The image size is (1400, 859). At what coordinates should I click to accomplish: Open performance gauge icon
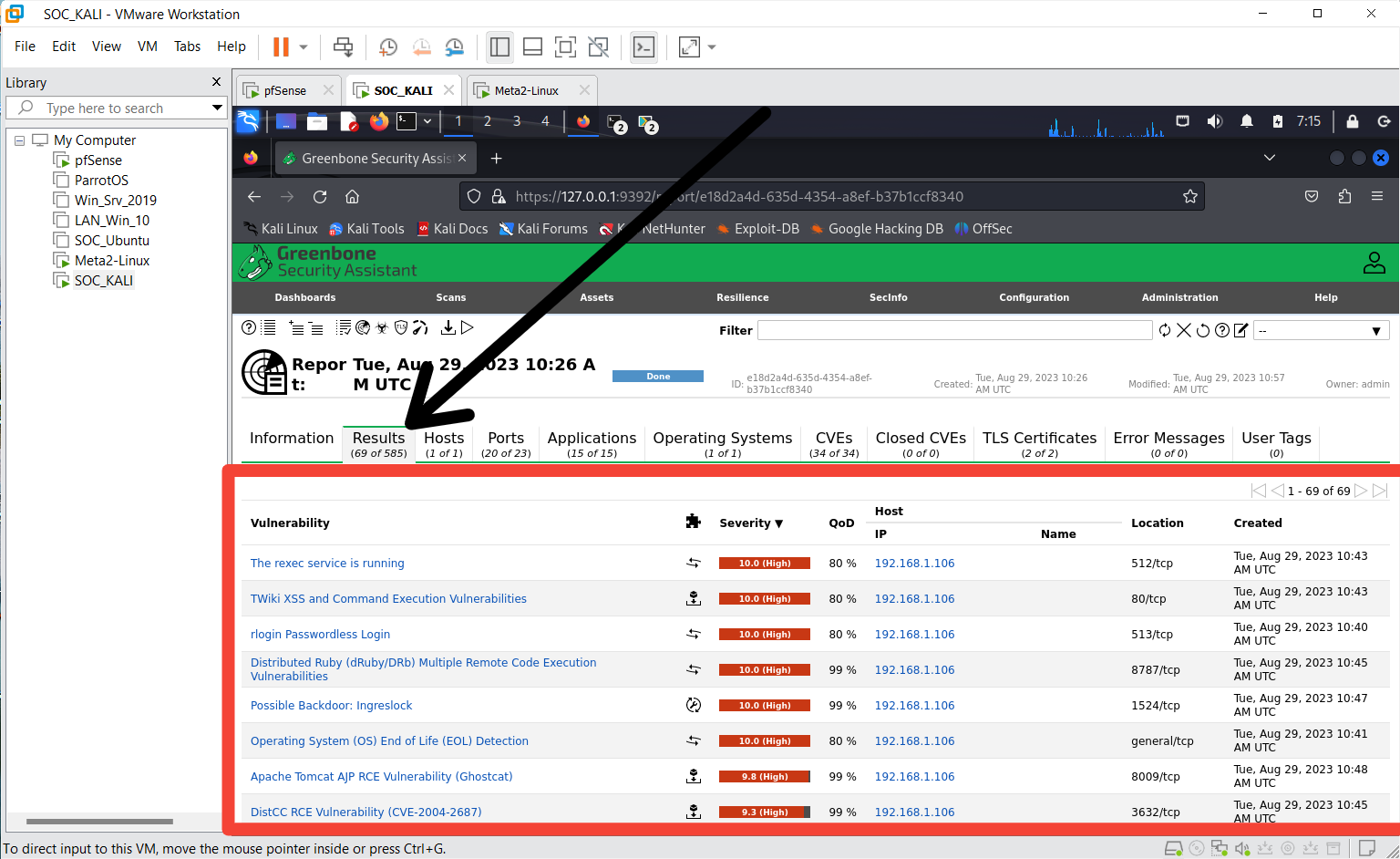point(420,327)
